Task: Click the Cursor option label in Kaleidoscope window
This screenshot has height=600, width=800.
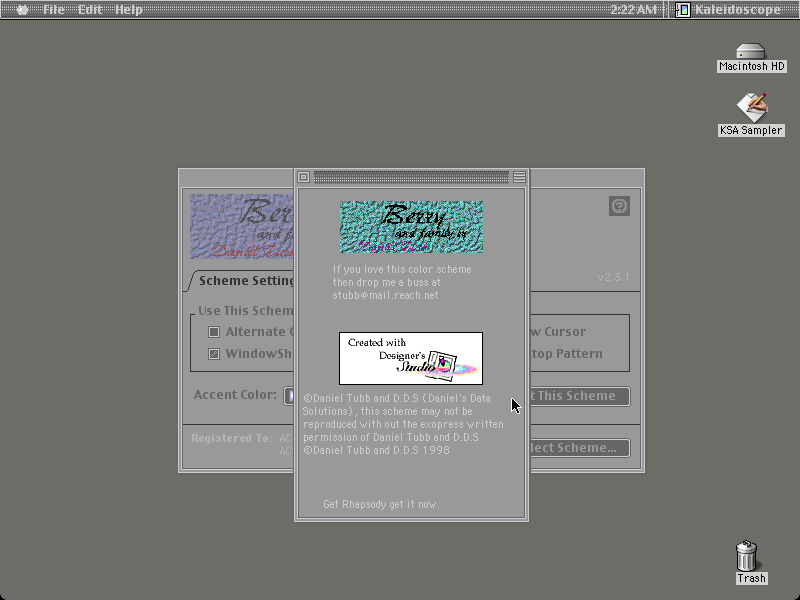Action: click(x=558, y=332)
